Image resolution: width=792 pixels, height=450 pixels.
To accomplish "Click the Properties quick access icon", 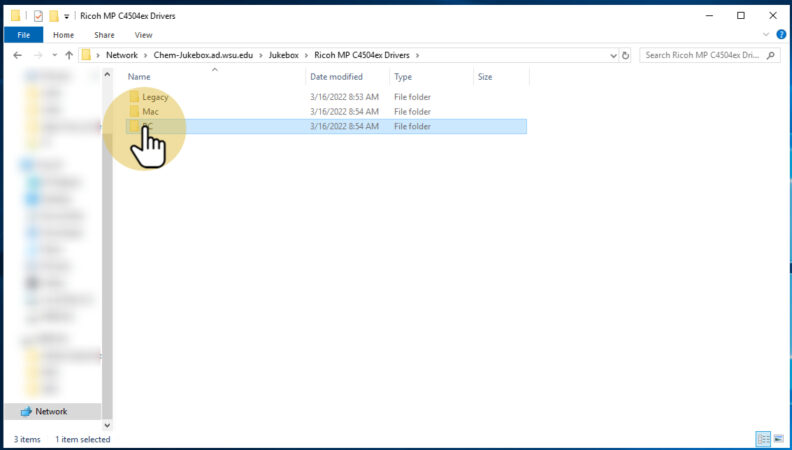I will (x=38, y=16).
